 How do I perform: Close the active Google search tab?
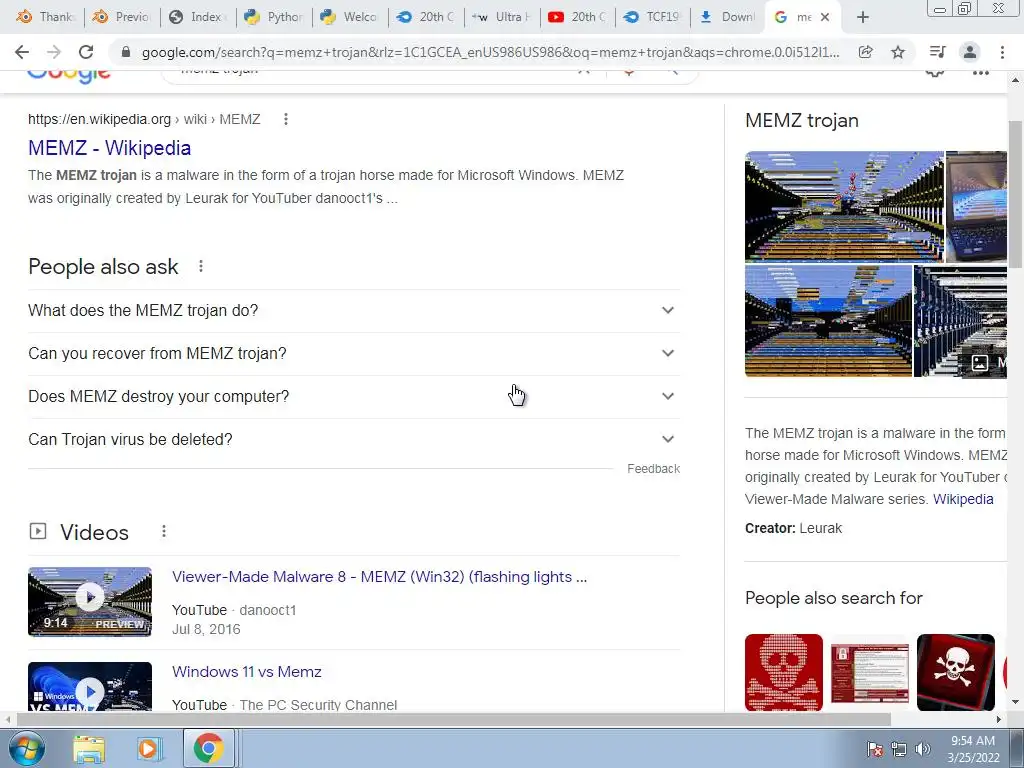point(825,17)
